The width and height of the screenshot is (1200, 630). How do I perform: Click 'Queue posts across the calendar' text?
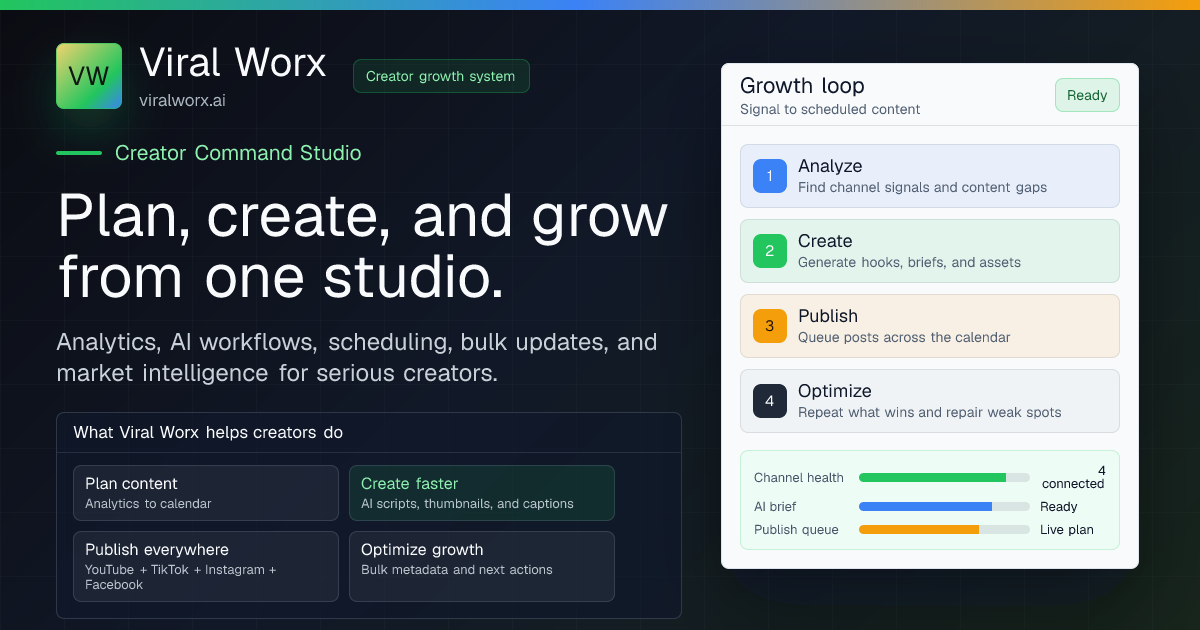click(x=904, y=337)
